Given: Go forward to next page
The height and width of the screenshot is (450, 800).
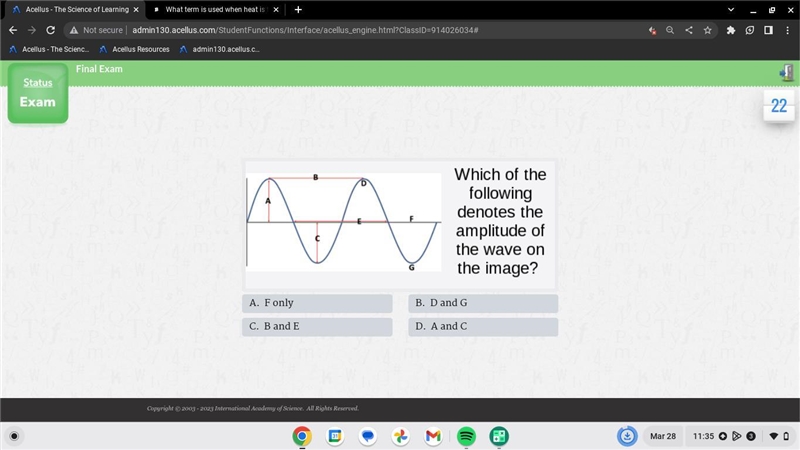Looking at the screenshot, I should (32, 30).
